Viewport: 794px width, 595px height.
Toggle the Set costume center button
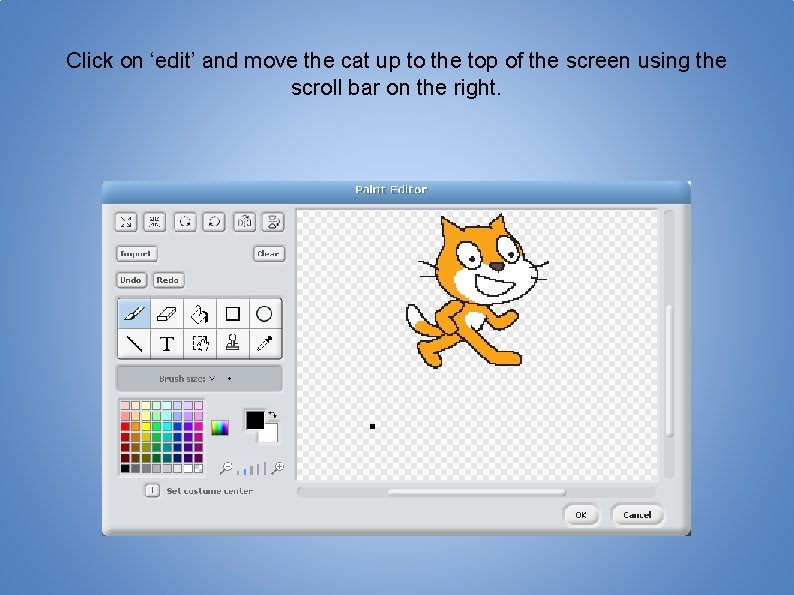click(152, 490)
